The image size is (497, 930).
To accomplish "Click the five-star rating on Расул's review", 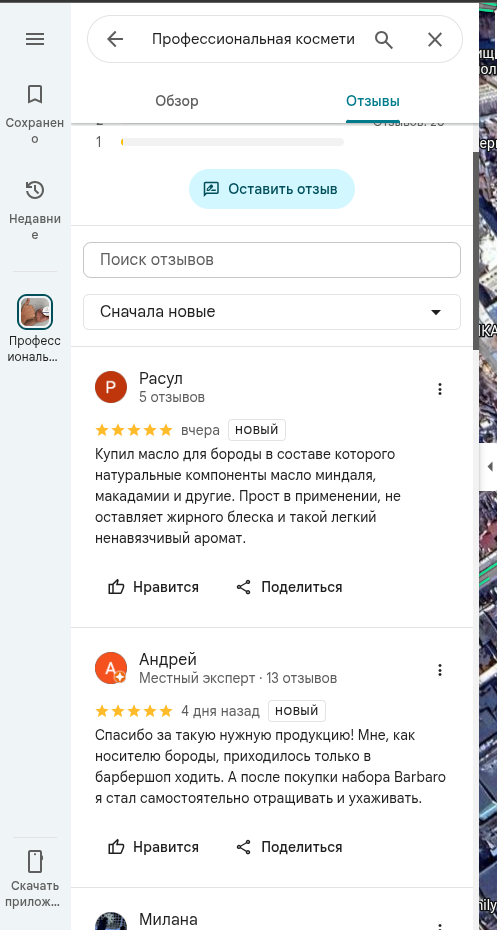I will point(133,430).
